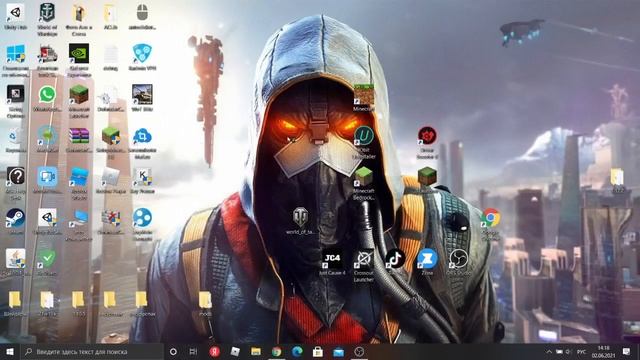Open Cortana circle on taskbar
This screenshot has width=640, height=360.
(x=173, y=351)
